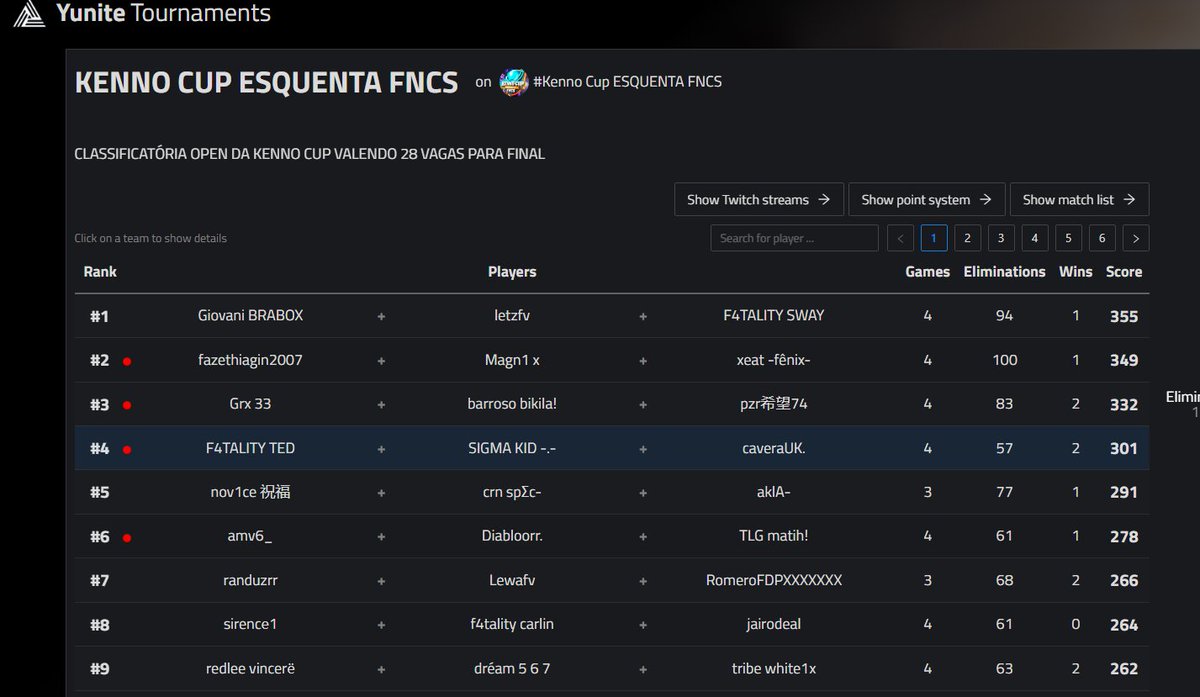Click player name Lewafv
The image size is (1200, 697).
click(512, 580)
